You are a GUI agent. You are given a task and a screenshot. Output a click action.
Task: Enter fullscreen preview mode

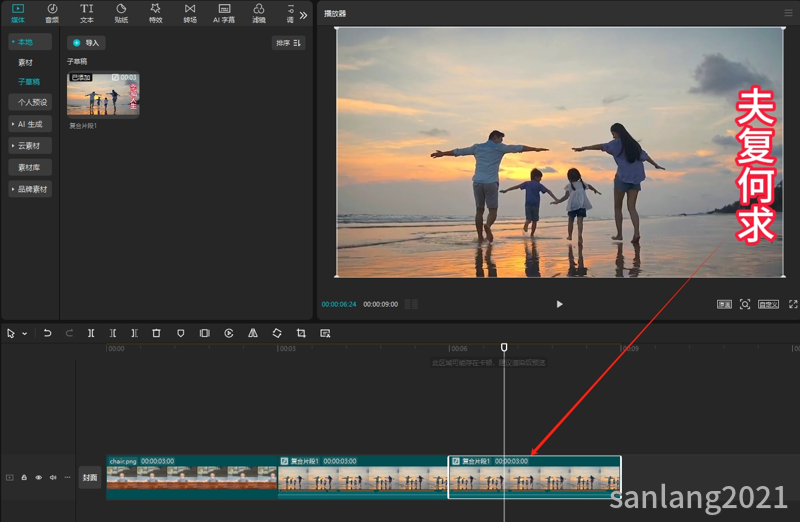(x=793, y=304)
